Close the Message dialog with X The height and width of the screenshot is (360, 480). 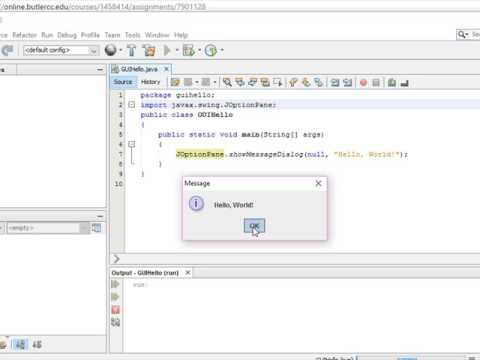tap(318, 183)
